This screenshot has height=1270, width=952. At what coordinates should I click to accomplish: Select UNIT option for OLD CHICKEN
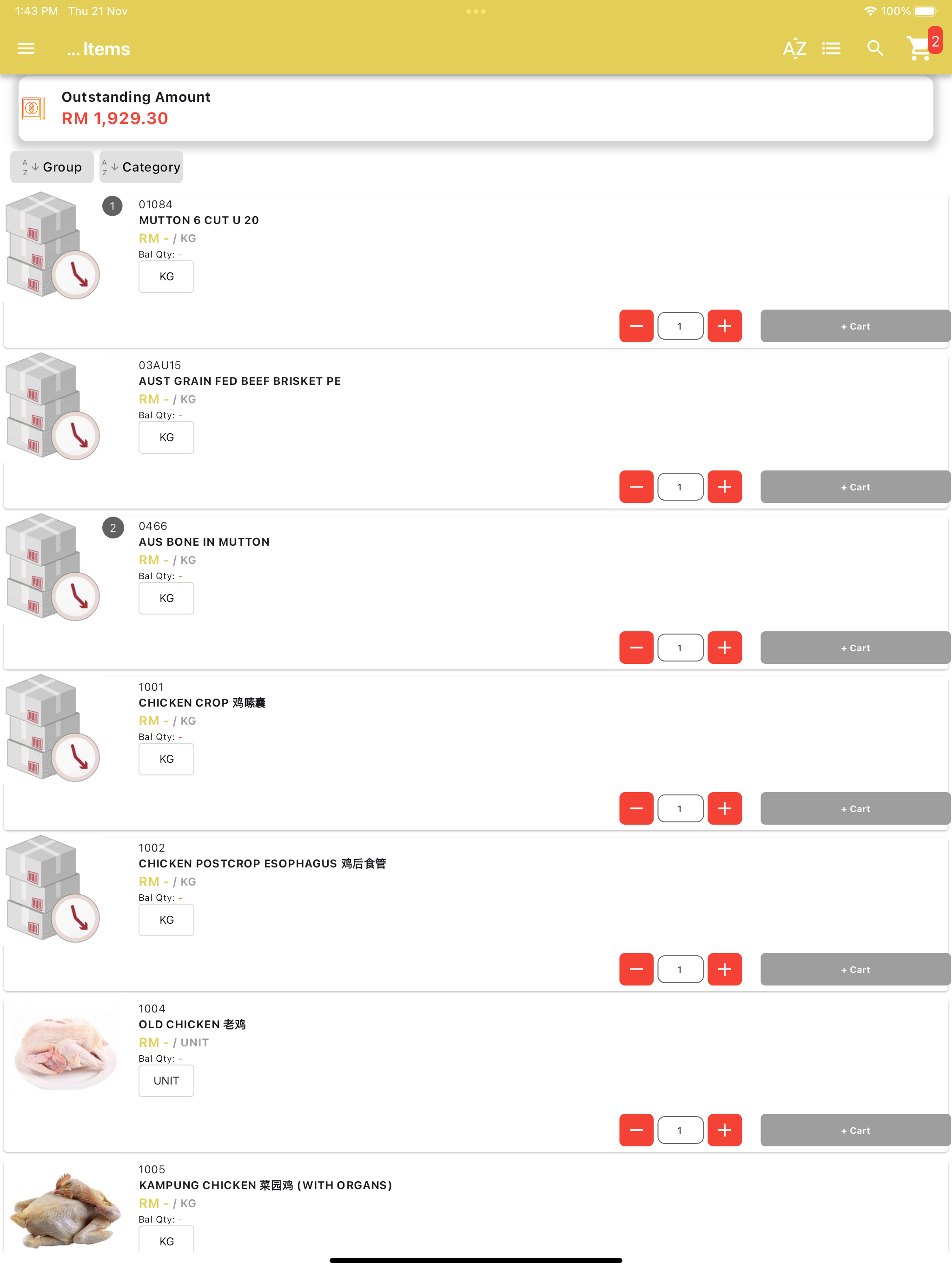coord(166,1080)
